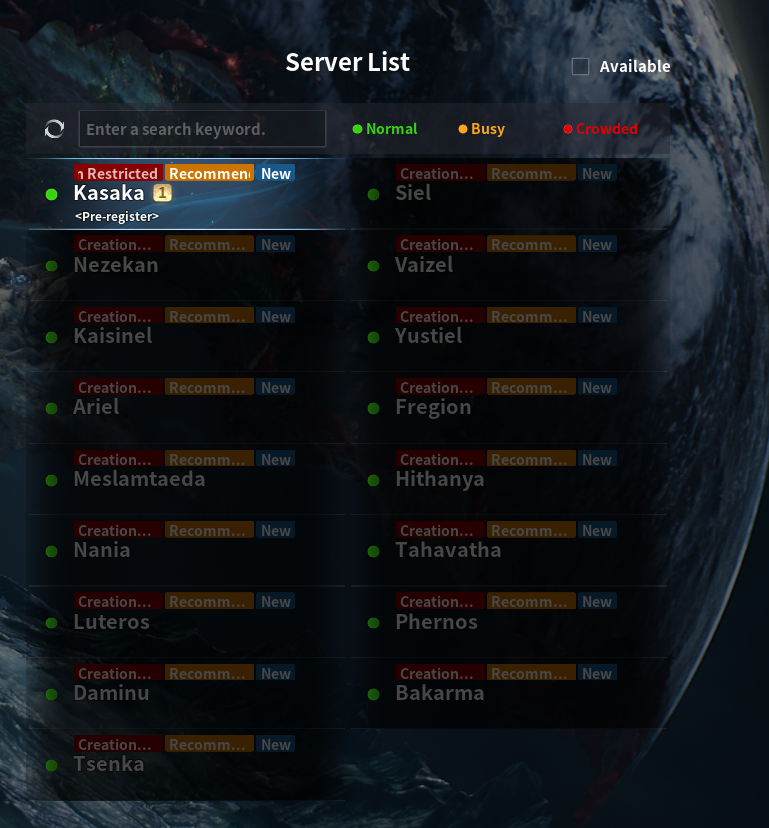The image size is (769, 828).
Task: Click the green status dot beside Kasaka
Action: pyautogui.click(x=52, y=194)
